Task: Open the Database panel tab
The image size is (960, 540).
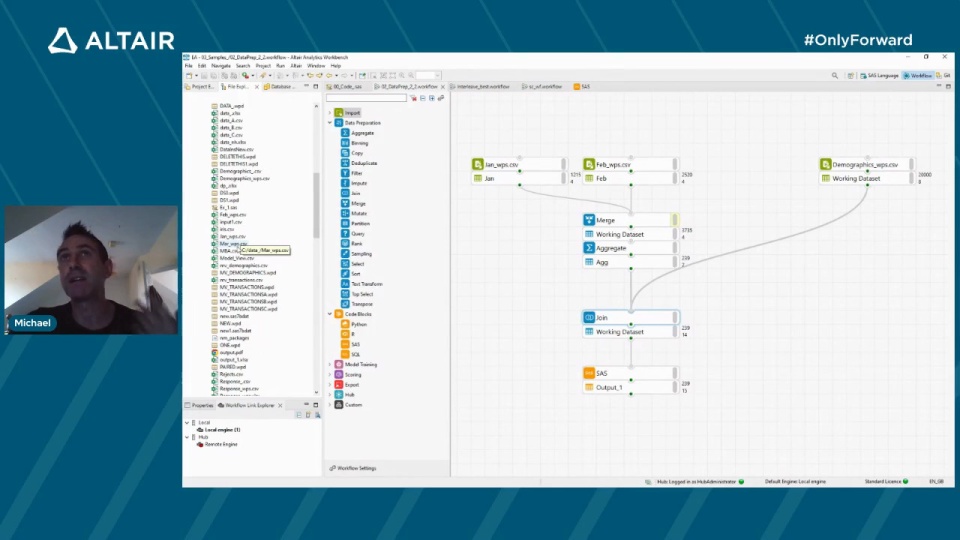Action: (x=279, y=87)
